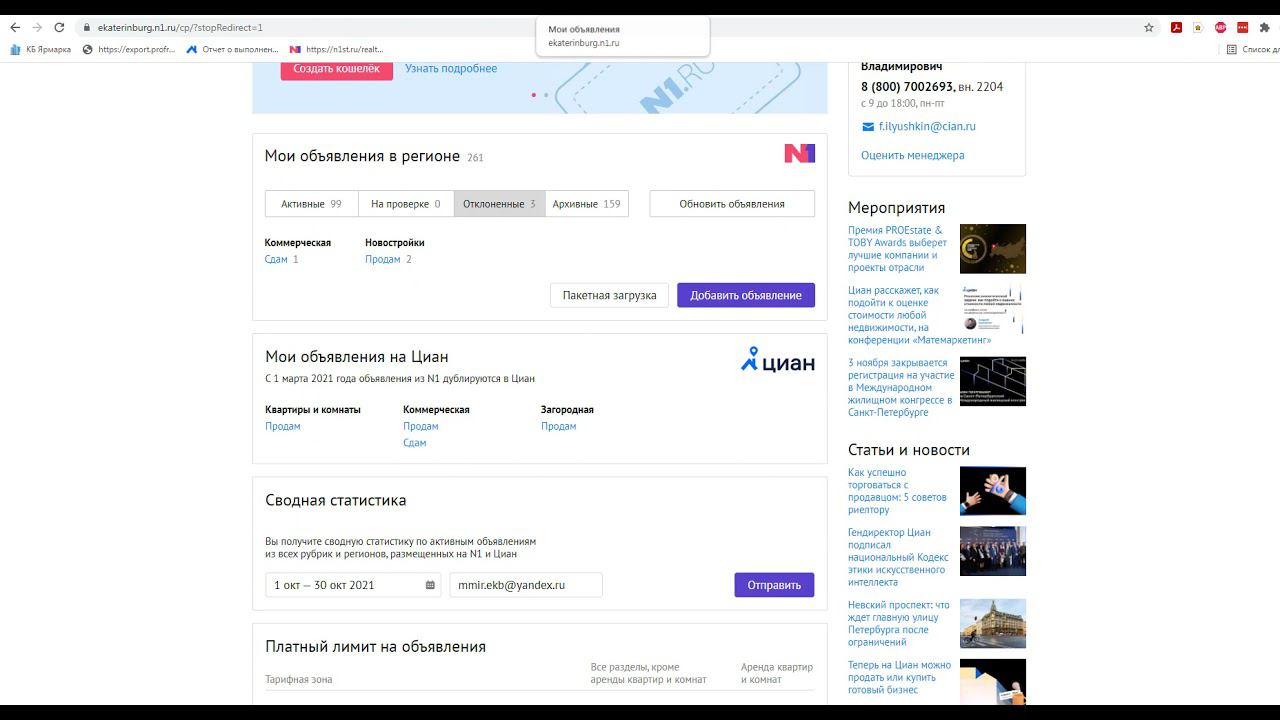Click the Сводная статистика heading
The width and height of the screenshot is (1280, 720).
[336, 500]
